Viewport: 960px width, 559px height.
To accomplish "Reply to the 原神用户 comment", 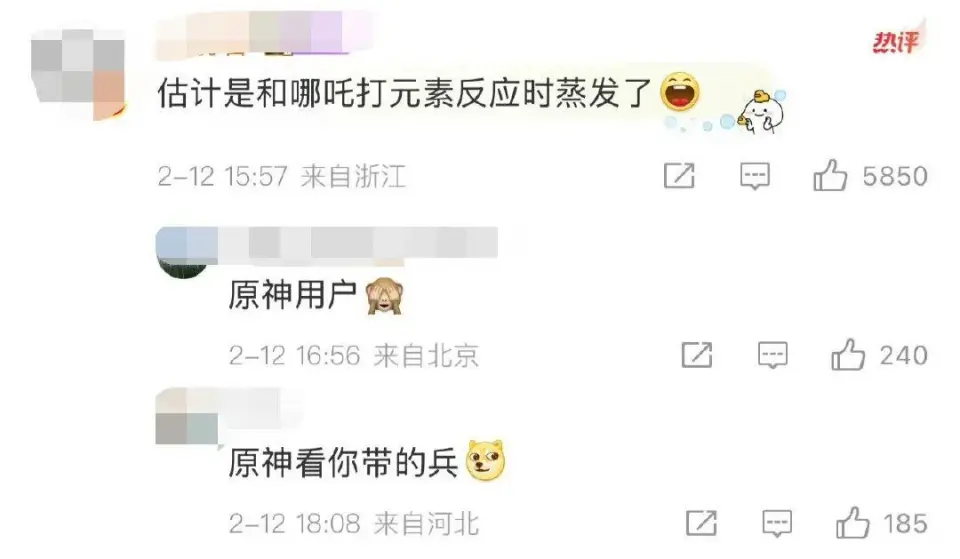I will [773, 355].
